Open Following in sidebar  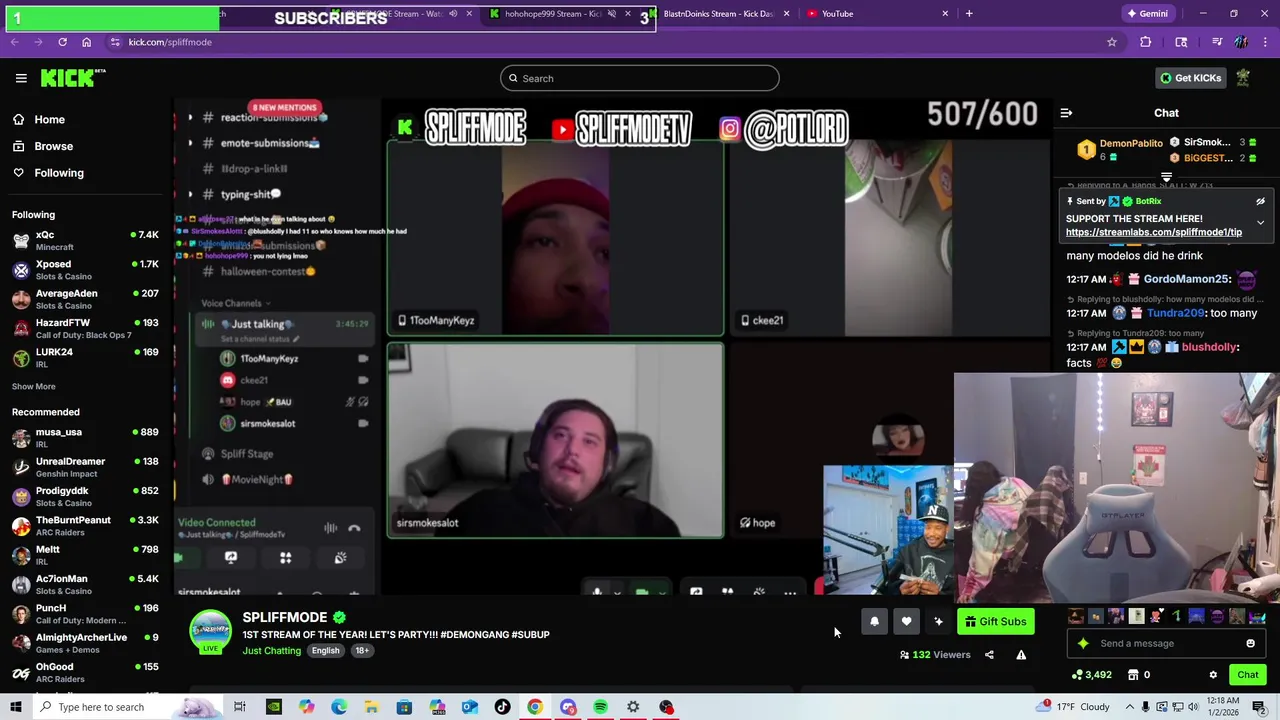pos(58,173)
